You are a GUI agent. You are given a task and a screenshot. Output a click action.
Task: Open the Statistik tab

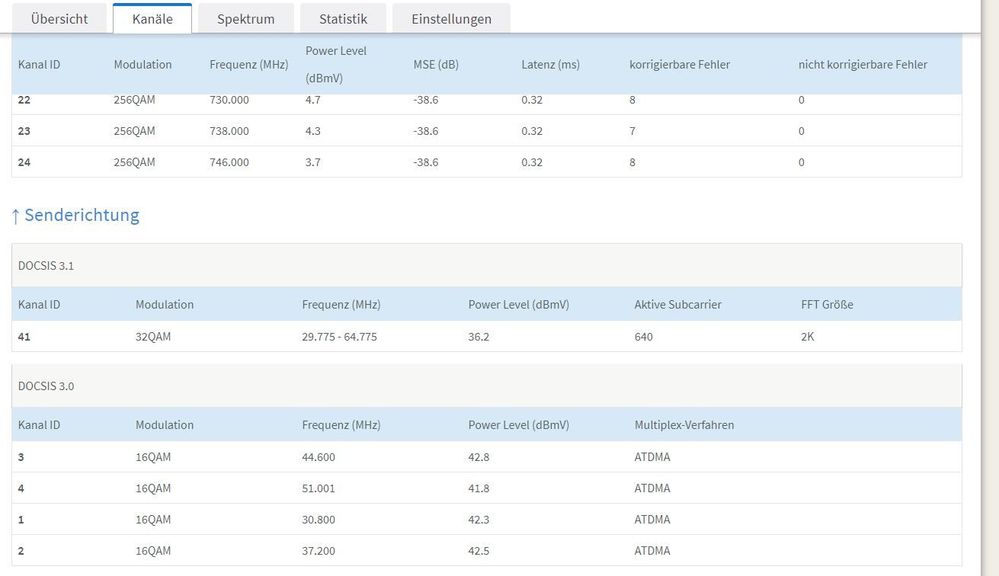(x=343, y=19)
